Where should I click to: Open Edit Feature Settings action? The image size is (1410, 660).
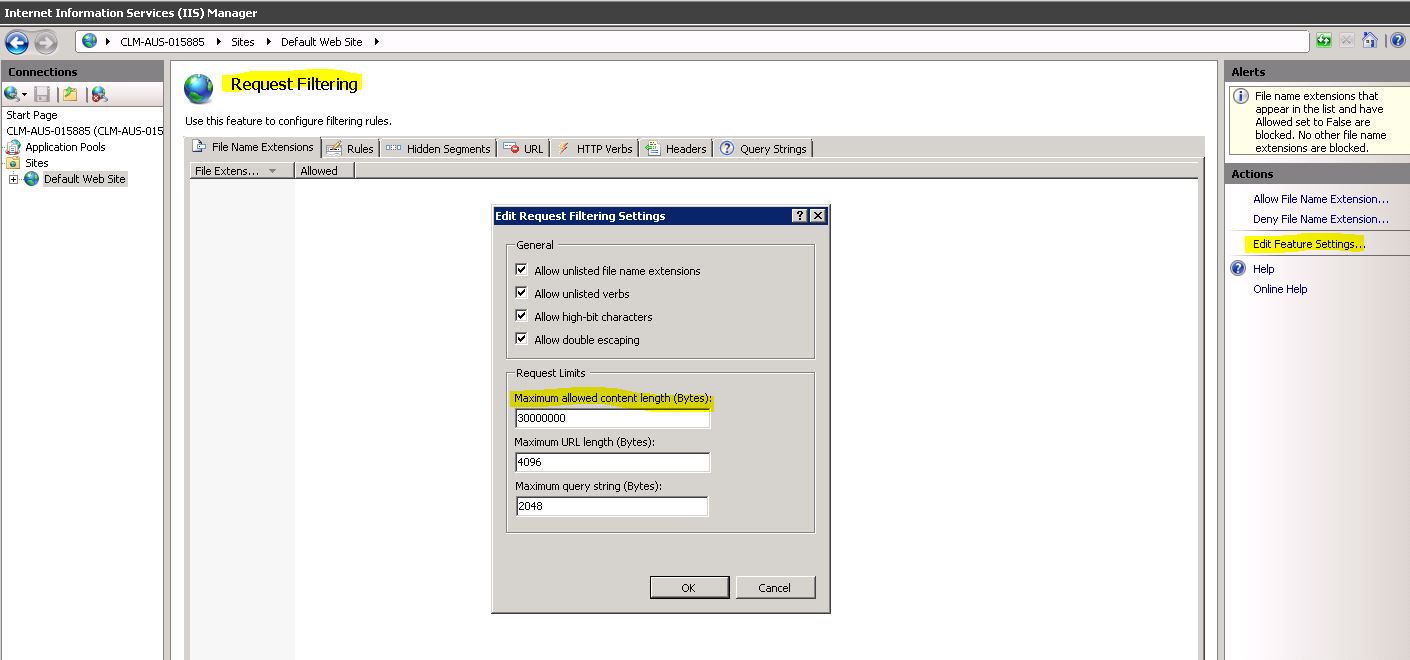click(x=1309, y=244)
